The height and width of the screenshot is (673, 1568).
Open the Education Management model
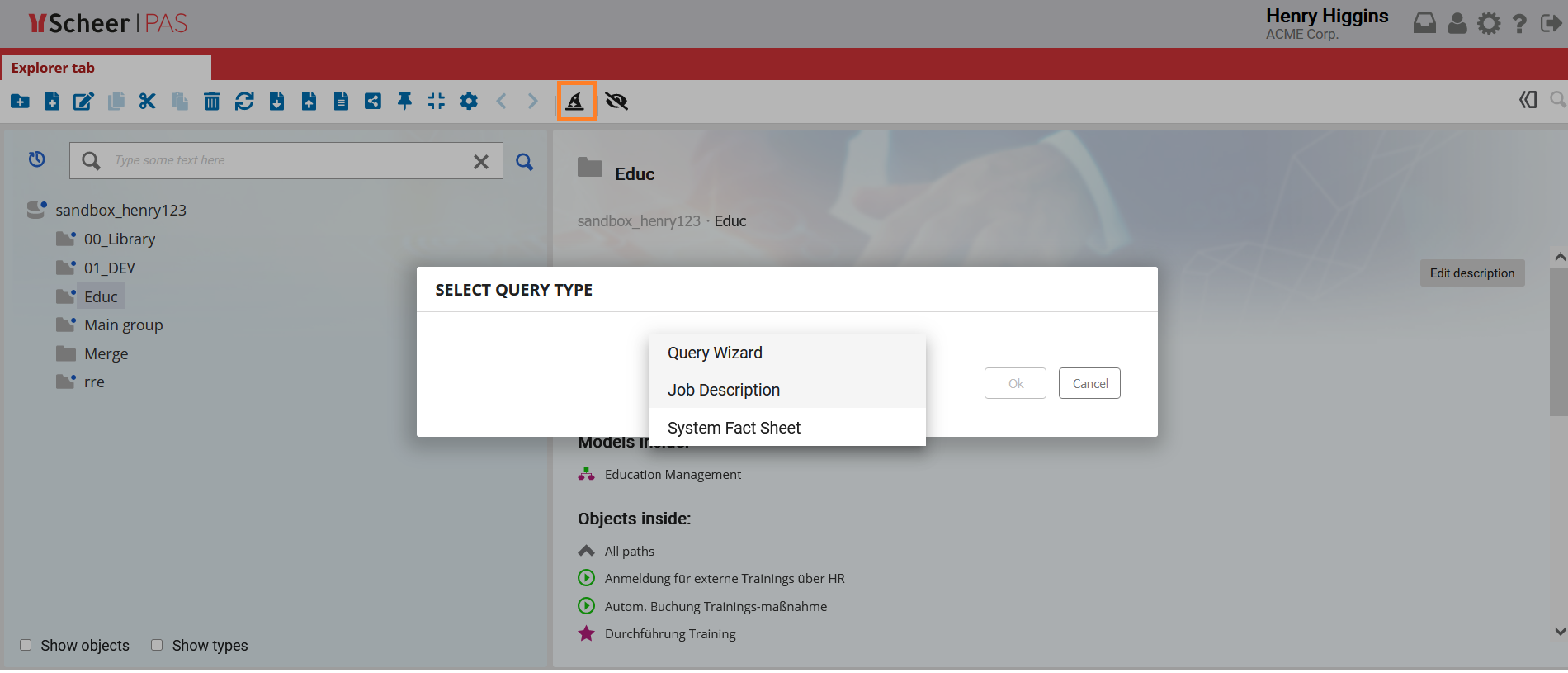tap(673, 474)
